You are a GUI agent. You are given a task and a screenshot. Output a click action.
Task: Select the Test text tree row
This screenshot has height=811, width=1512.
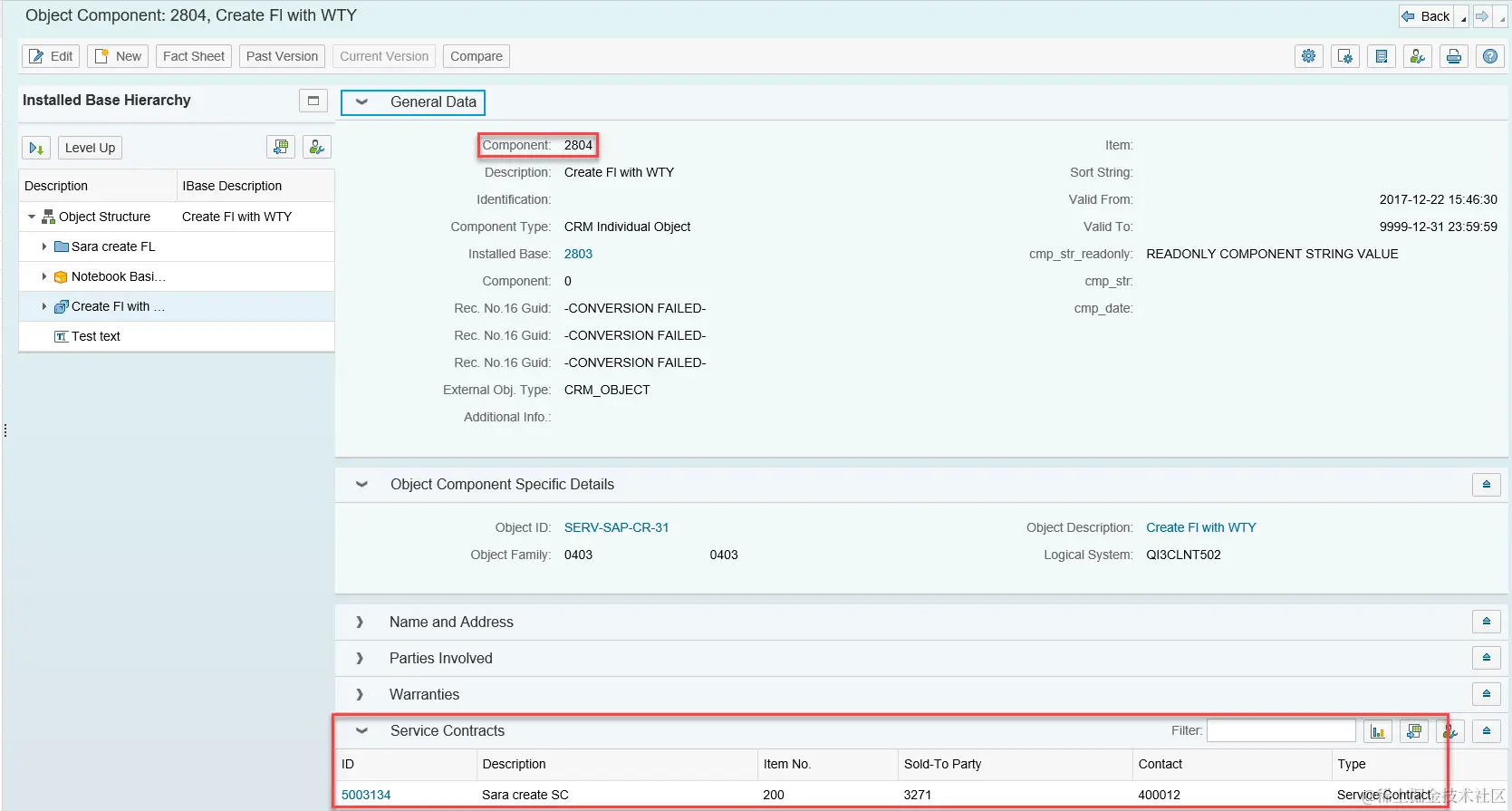coord(177,336)
